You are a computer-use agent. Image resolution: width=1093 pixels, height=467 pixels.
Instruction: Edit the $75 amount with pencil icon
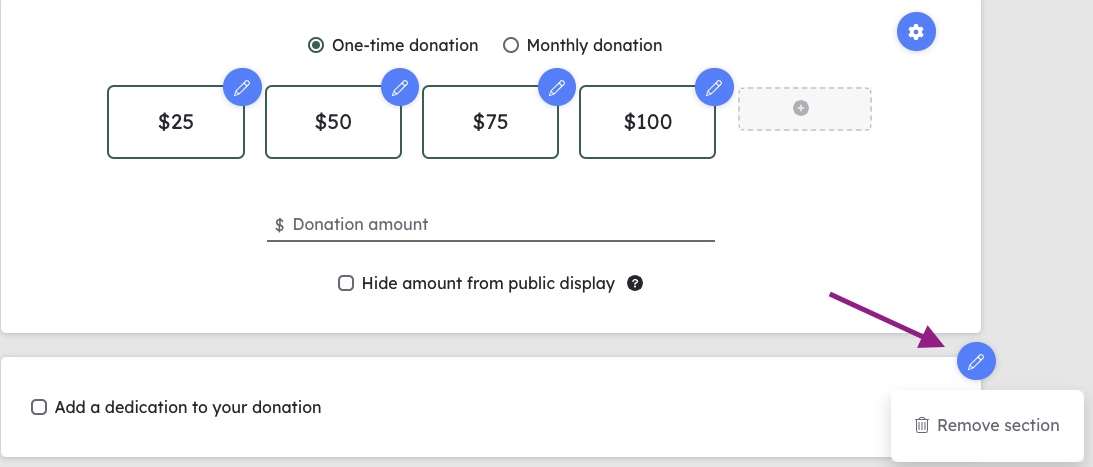coord(557,87)
